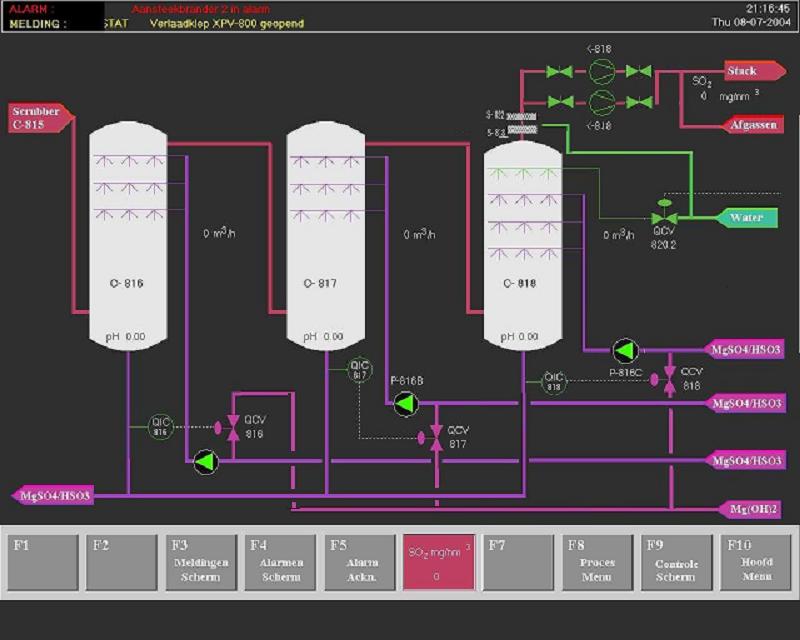Select the QIC 818 controller circle

555,381
